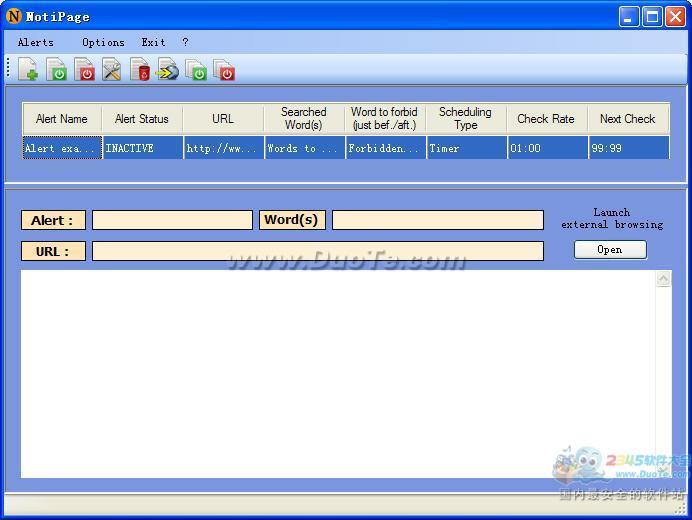
Task: Click the scroll up arrow in preview pane
Action: tap(663, 279)
